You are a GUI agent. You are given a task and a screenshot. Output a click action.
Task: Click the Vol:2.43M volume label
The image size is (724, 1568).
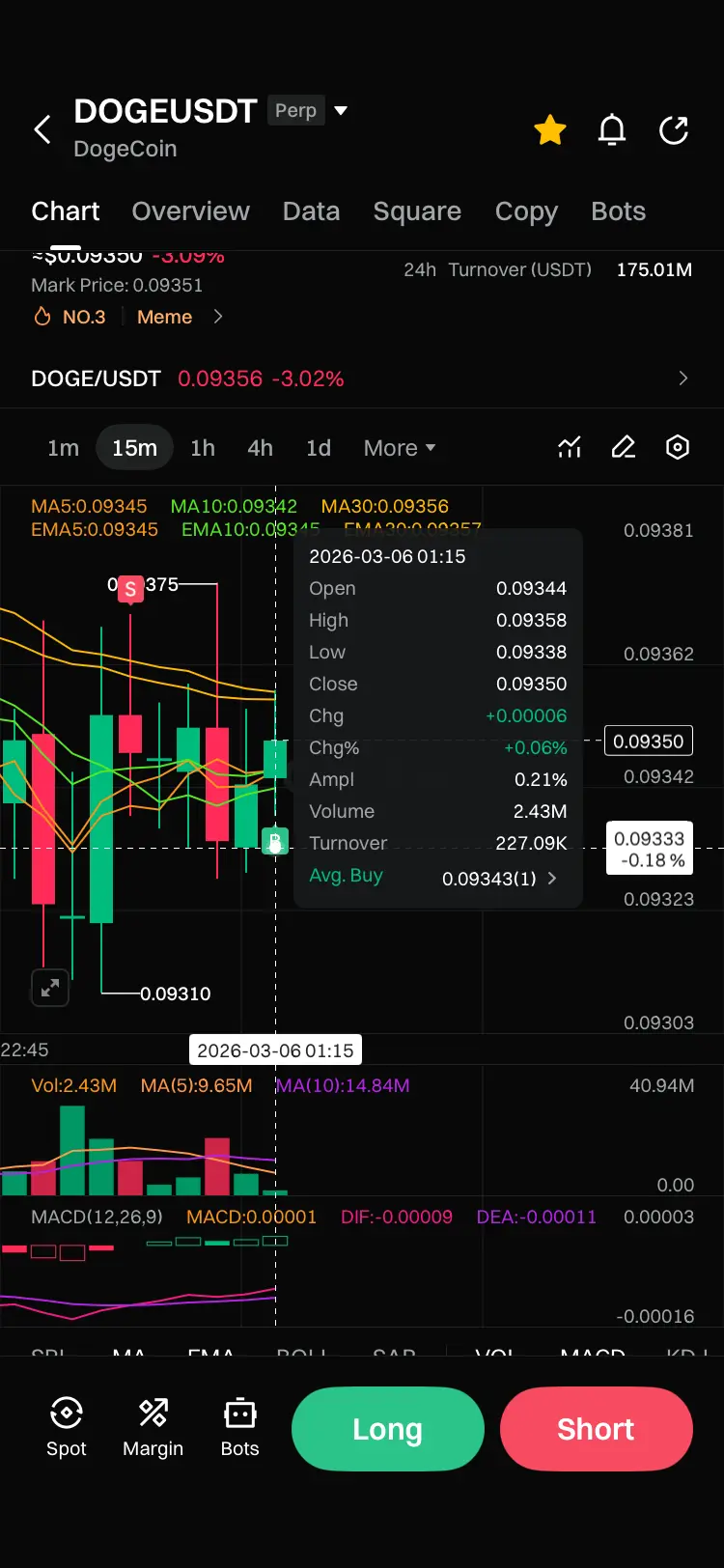coord(73,1085)
